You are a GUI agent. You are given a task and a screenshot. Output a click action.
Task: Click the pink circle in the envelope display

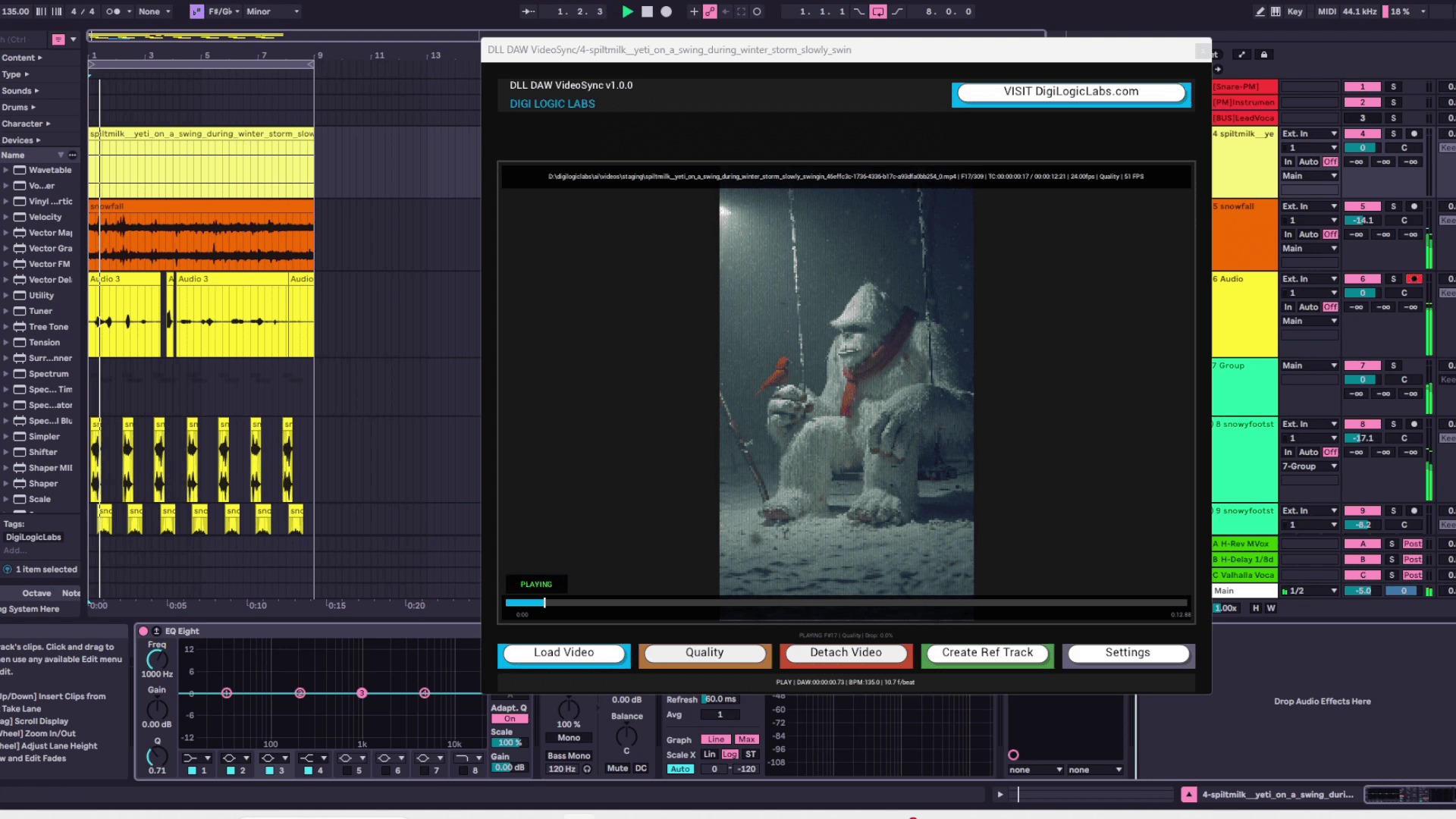point(1013,755)
